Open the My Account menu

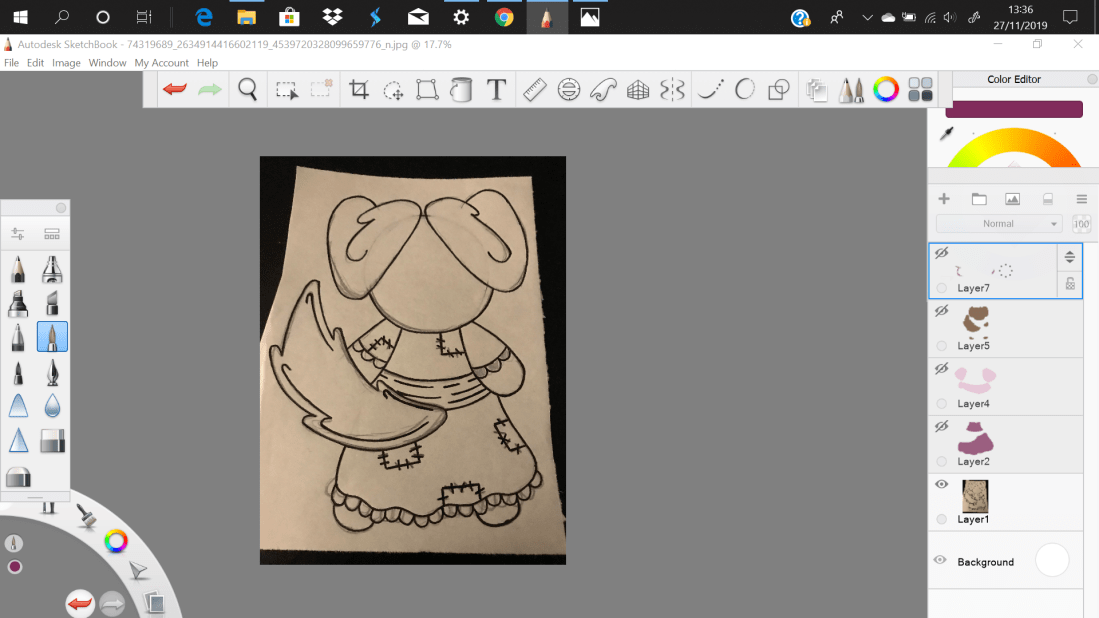pyautogui.click(x=161, y=63)
